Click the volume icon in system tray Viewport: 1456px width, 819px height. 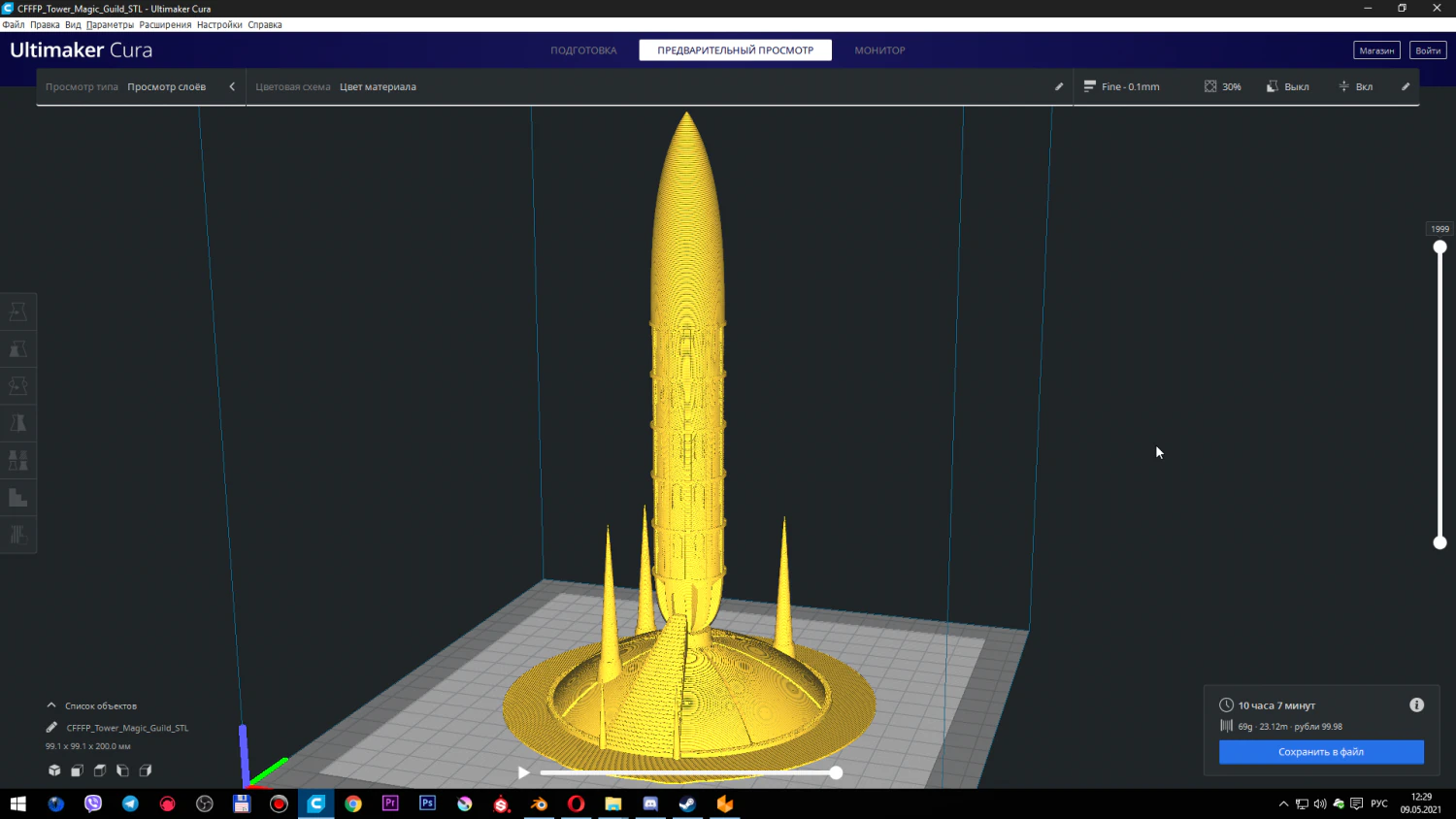coord(1319,803)
